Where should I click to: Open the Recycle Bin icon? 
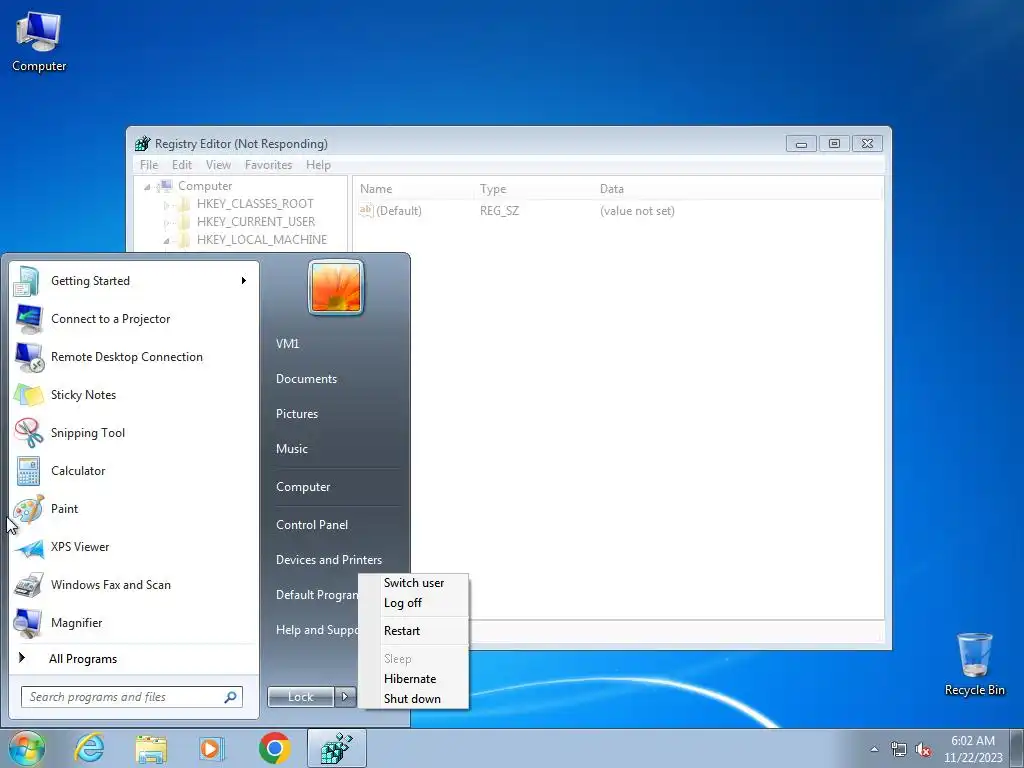[x=974, y=664]
